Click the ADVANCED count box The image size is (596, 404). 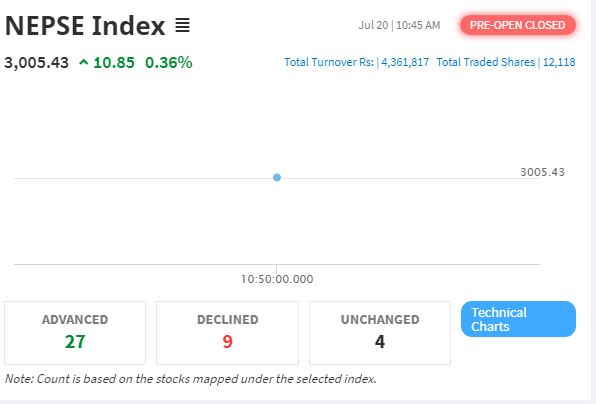click(x=75, y=333)
